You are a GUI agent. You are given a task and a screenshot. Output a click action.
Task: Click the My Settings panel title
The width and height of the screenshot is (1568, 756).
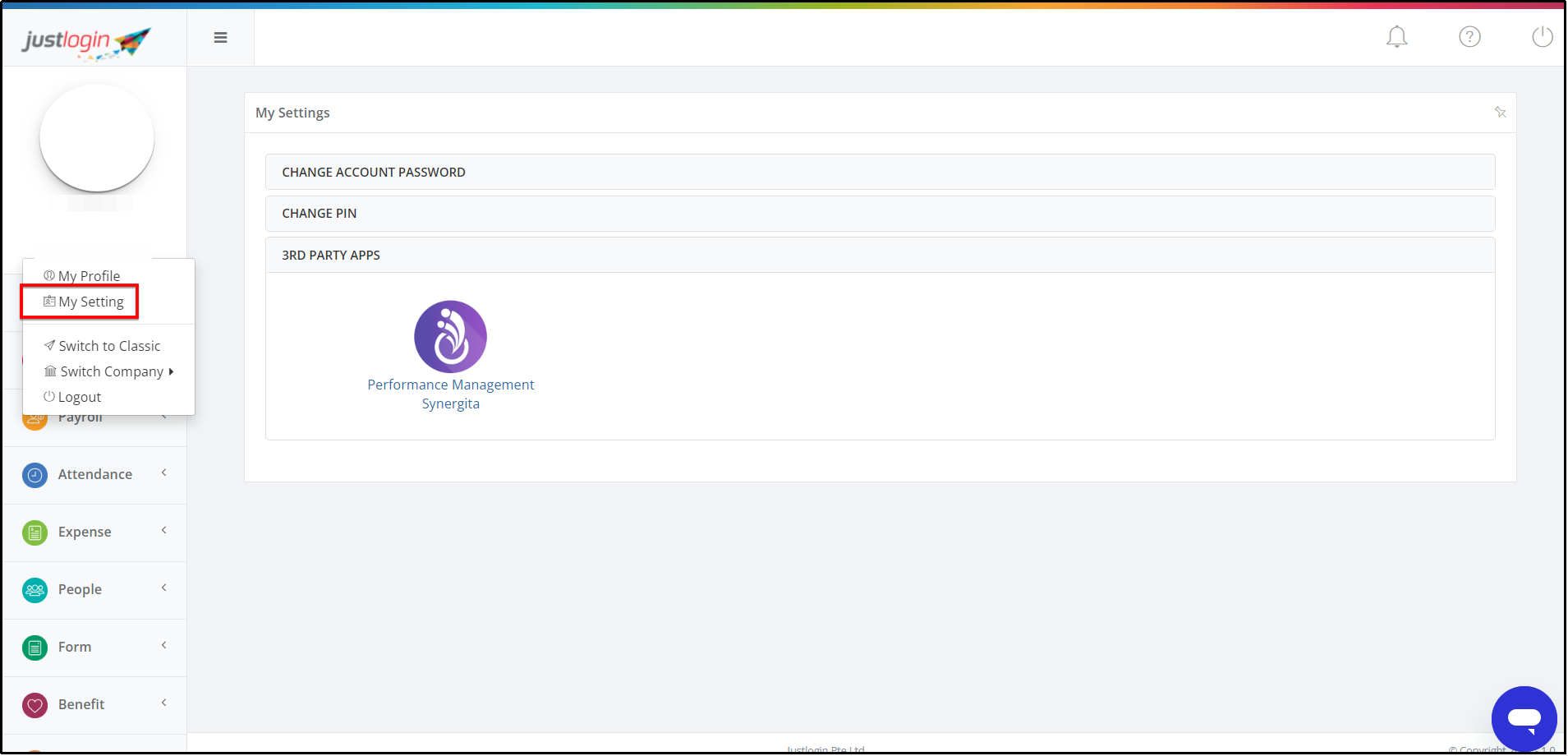click(x=292, y=113)
